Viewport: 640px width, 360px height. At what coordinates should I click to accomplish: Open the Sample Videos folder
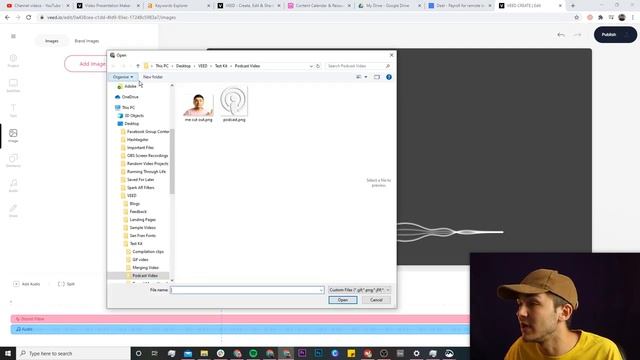(x=142, y=228)
